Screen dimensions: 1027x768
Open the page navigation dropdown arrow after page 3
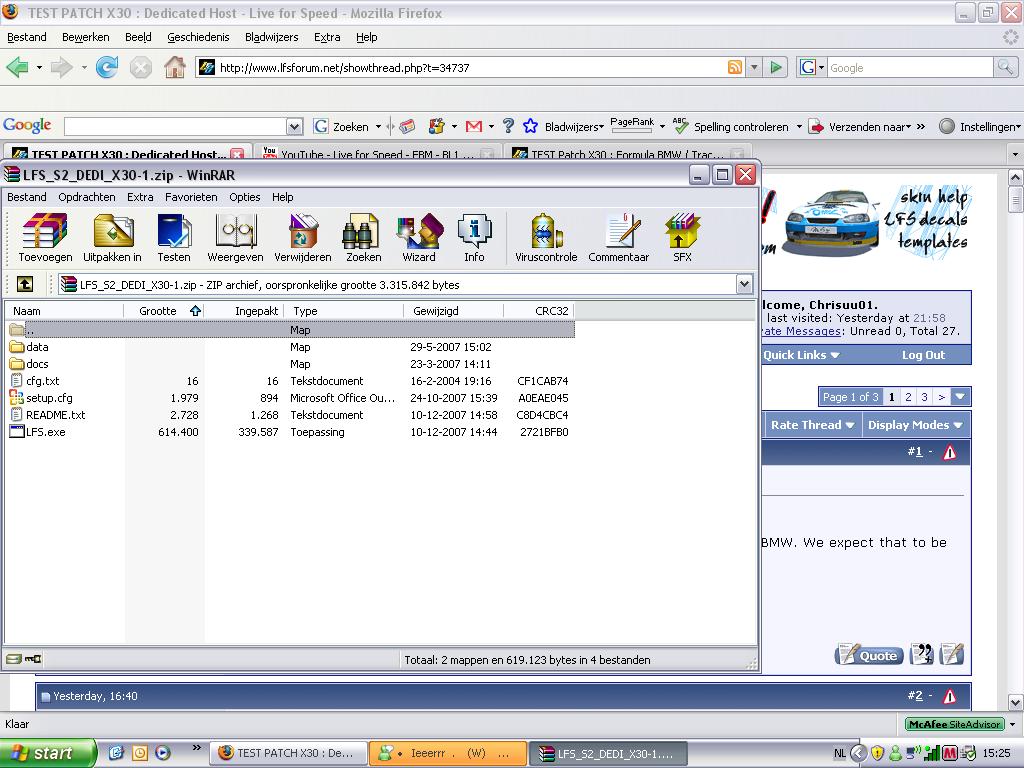click(x=960, y=397)
